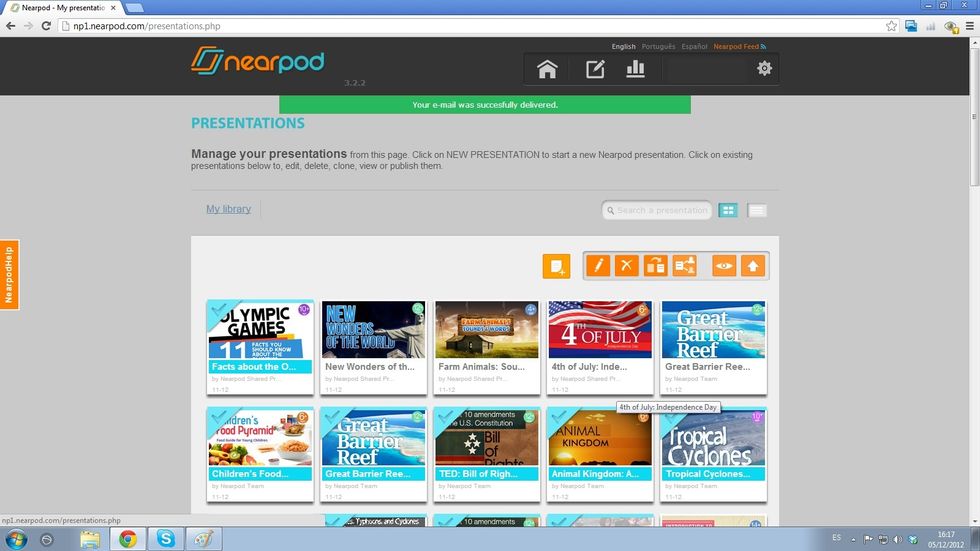Open the create/edit pencil icon in header

[595, 69]
